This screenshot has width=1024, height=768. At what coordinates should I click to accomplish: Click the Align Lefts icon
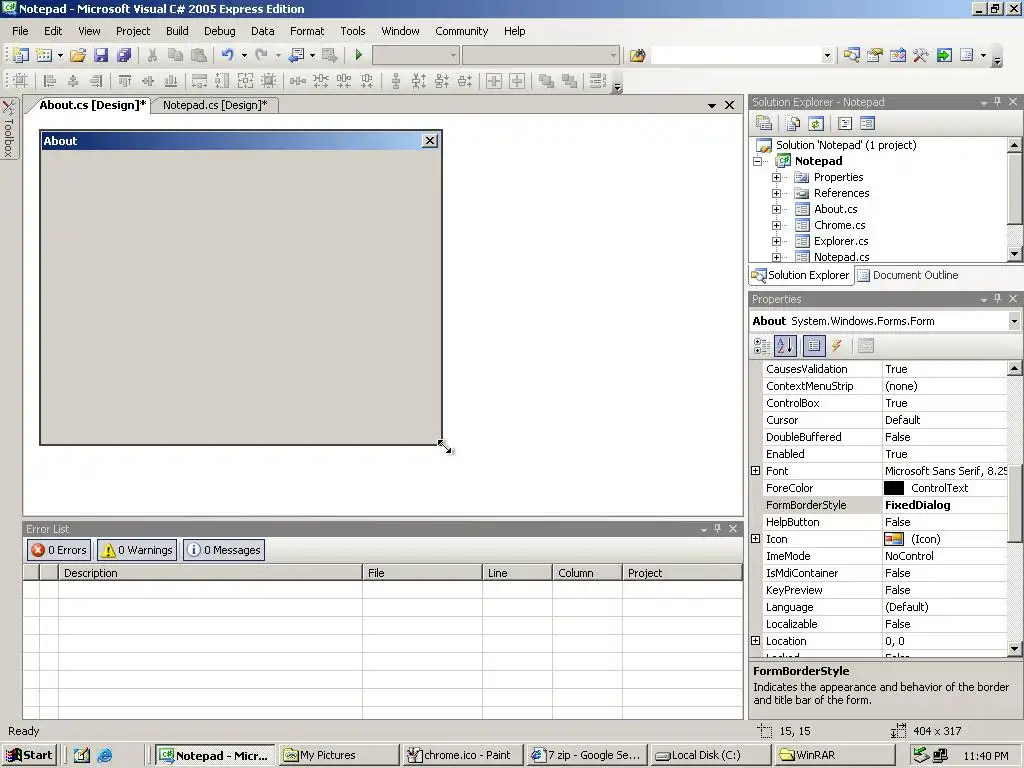pyautogui.click(x=49, y=81)
